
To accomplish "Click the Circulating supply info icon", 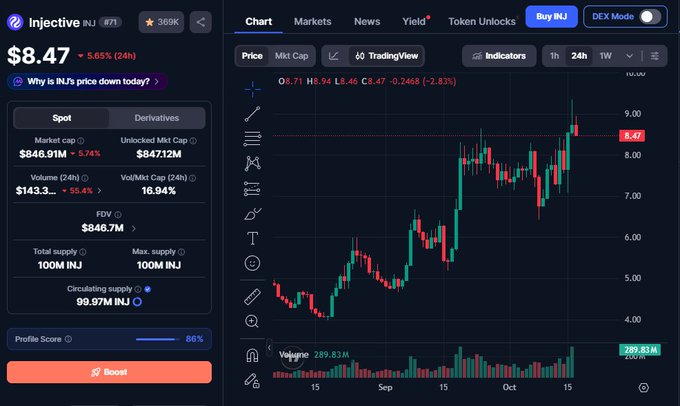I will 138,289.
